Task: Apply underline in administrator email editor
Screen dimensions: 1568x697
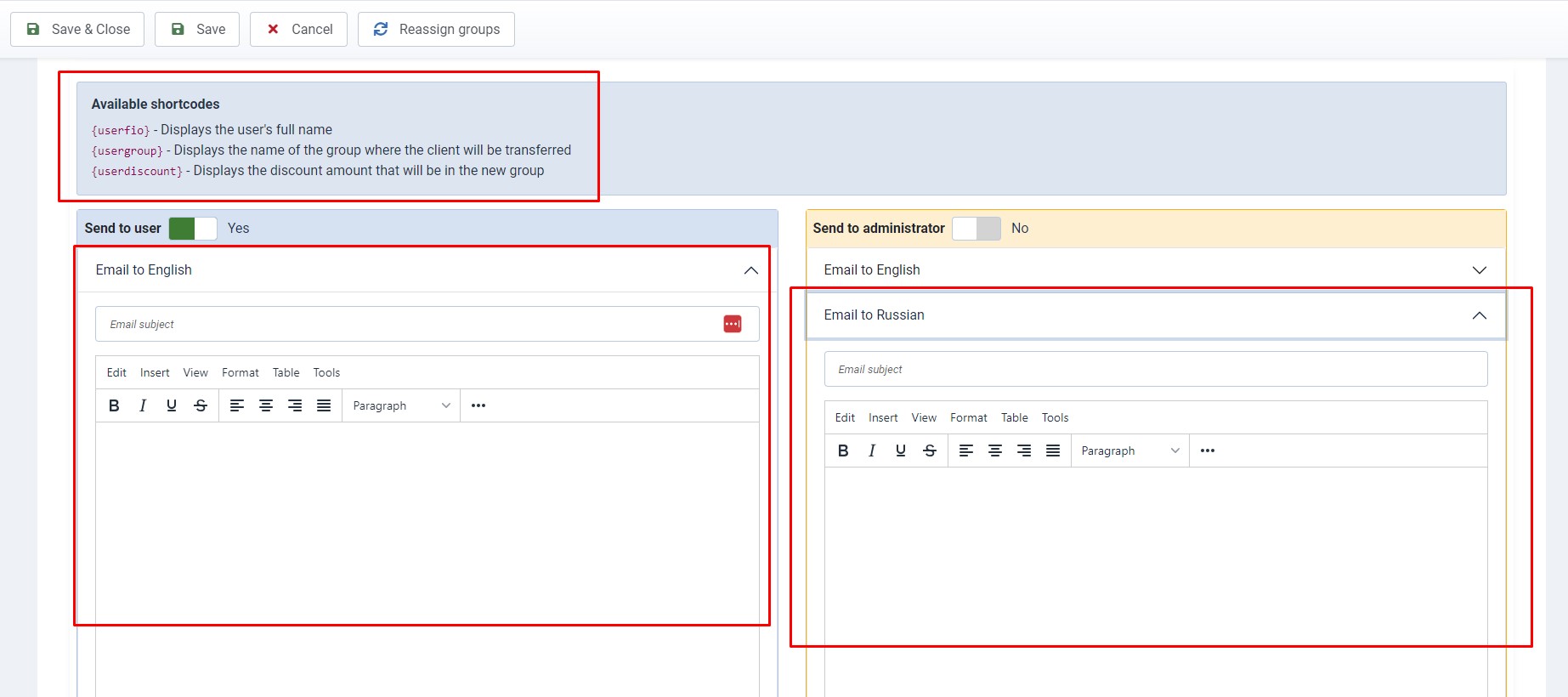Action: [901, 450]
